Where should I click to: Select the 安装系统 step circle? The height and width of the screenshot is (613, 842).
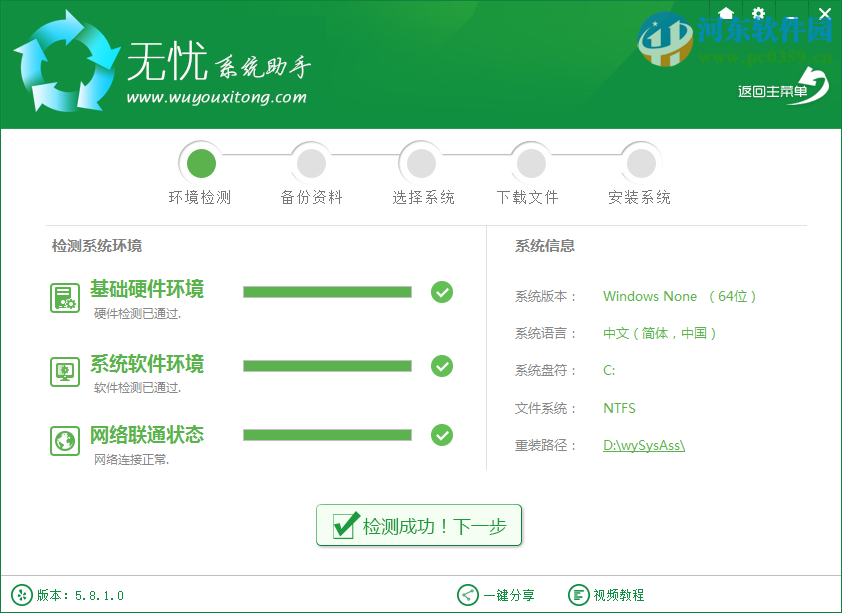point(641,161)
